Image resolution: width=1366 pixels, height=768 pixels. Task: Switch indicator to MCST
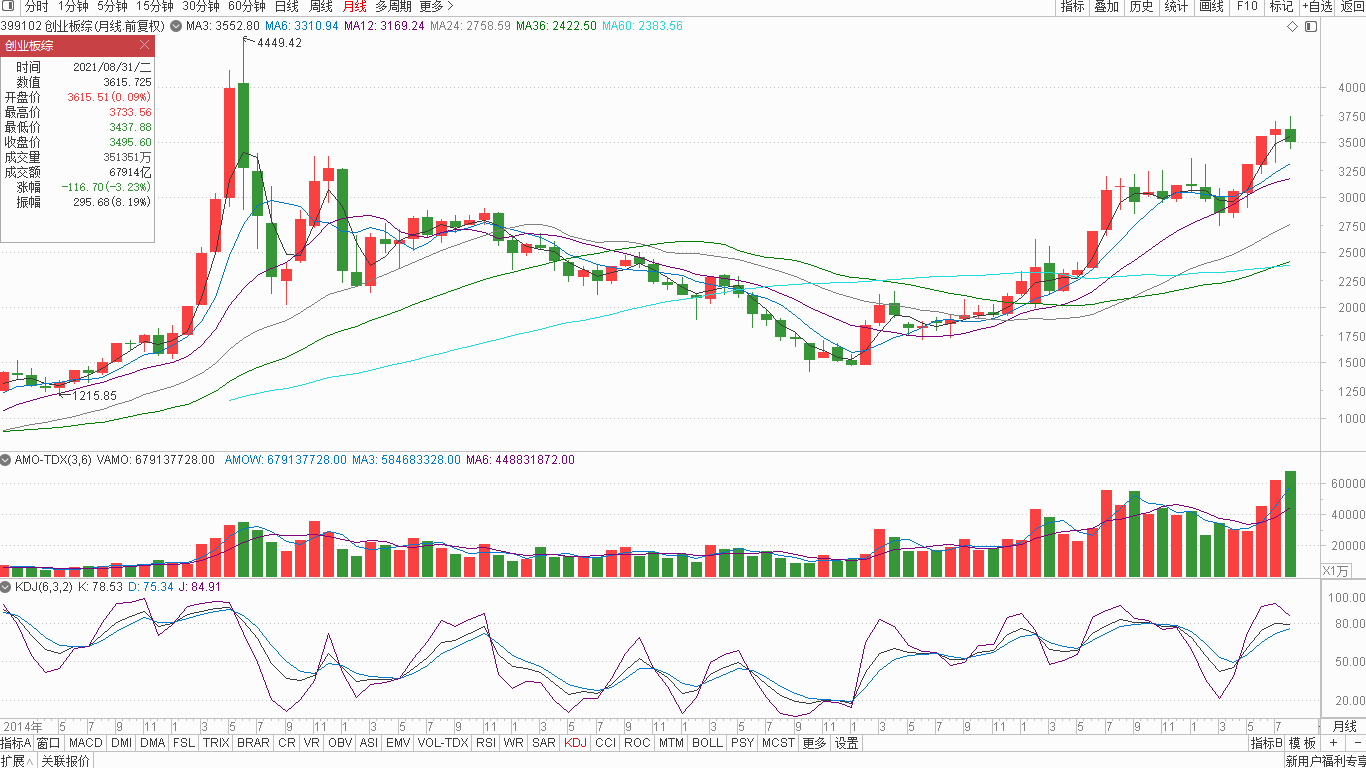coord(778,743)
